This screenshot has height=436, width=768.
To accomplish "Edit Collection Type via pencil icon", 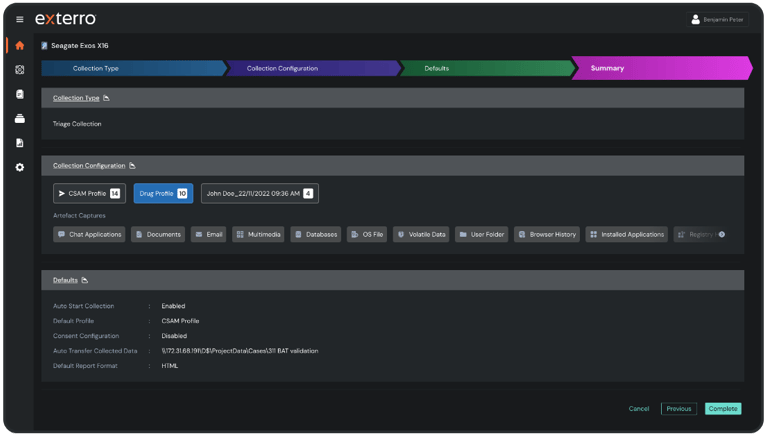I will (x=106, y=98).
